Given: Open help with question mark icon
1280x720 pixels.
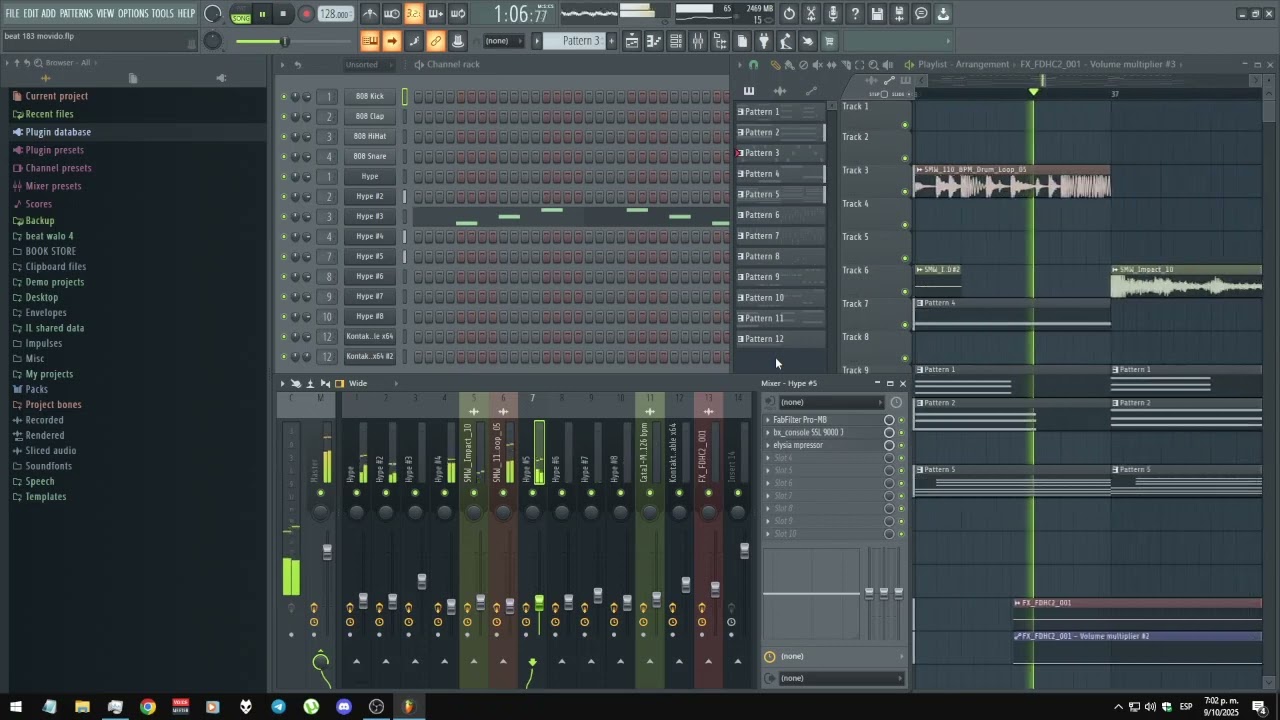Looking at the screenshot, I should click(855, 14).
